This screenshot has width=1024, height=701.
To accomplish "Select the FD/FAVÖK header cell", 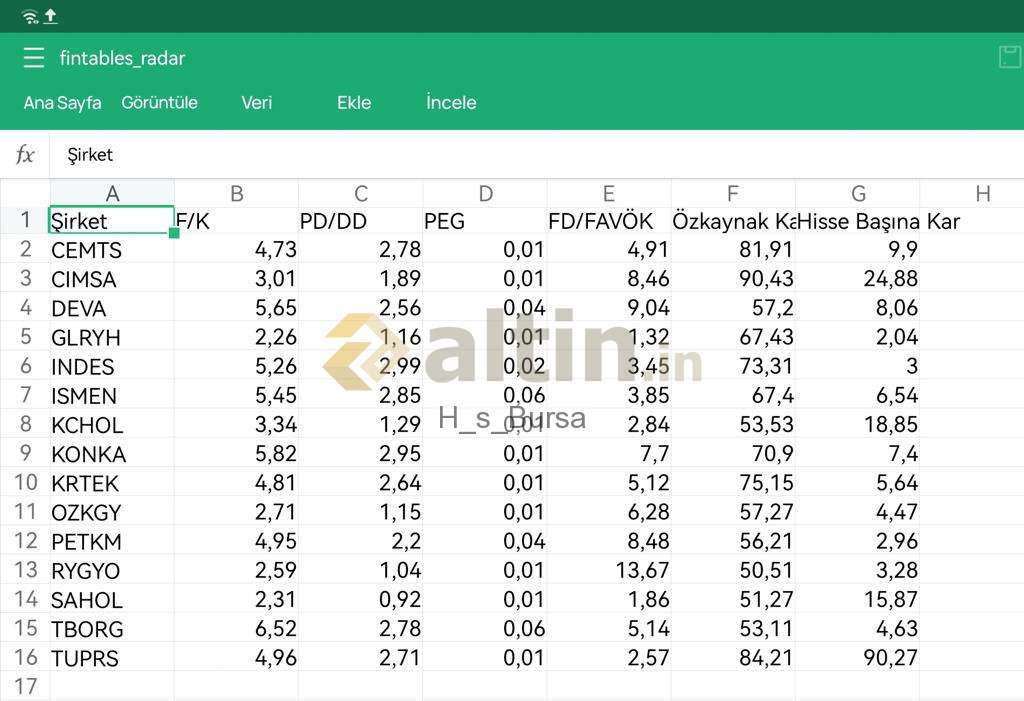I will (609, 221).
